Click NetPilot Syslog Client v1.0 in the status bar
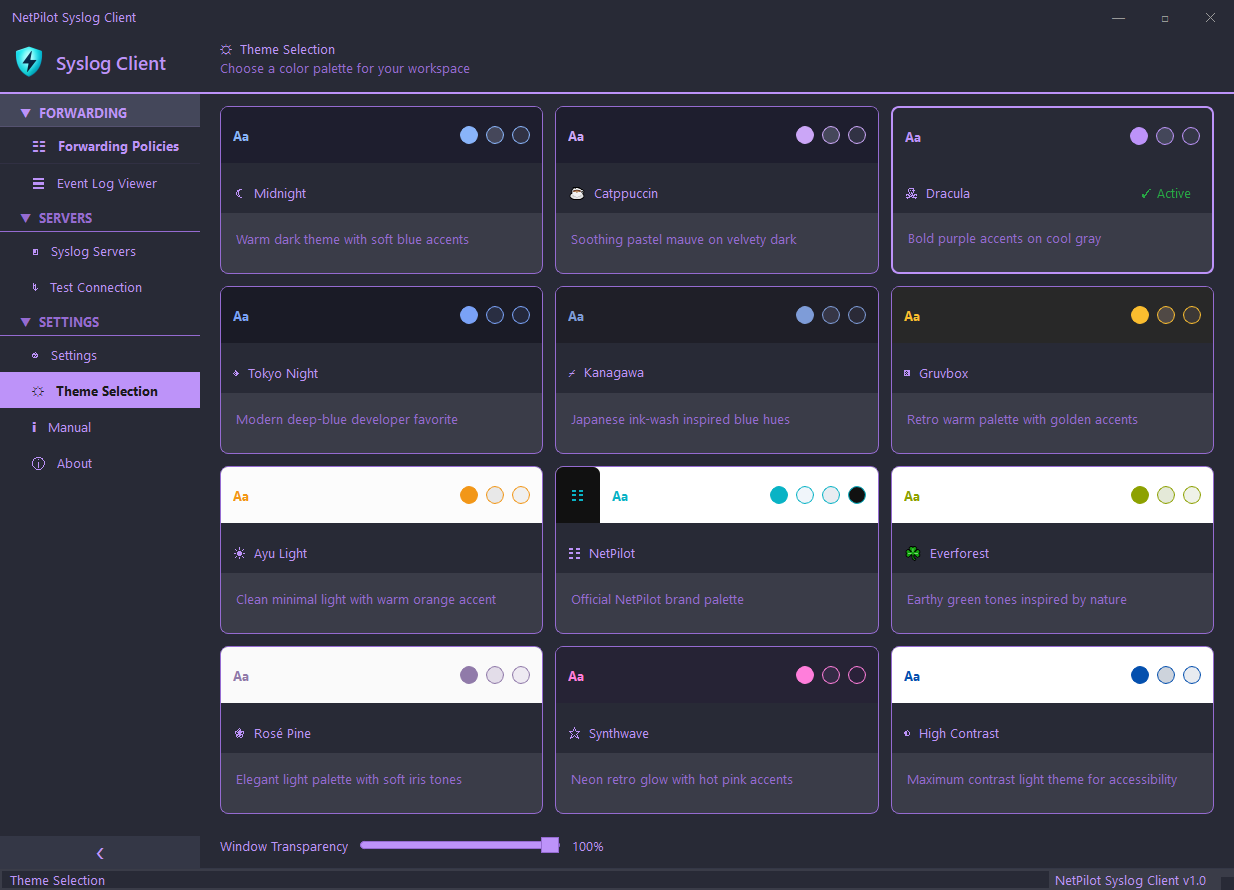This screenshot has height=890, width=1234. coord(1130,880)
